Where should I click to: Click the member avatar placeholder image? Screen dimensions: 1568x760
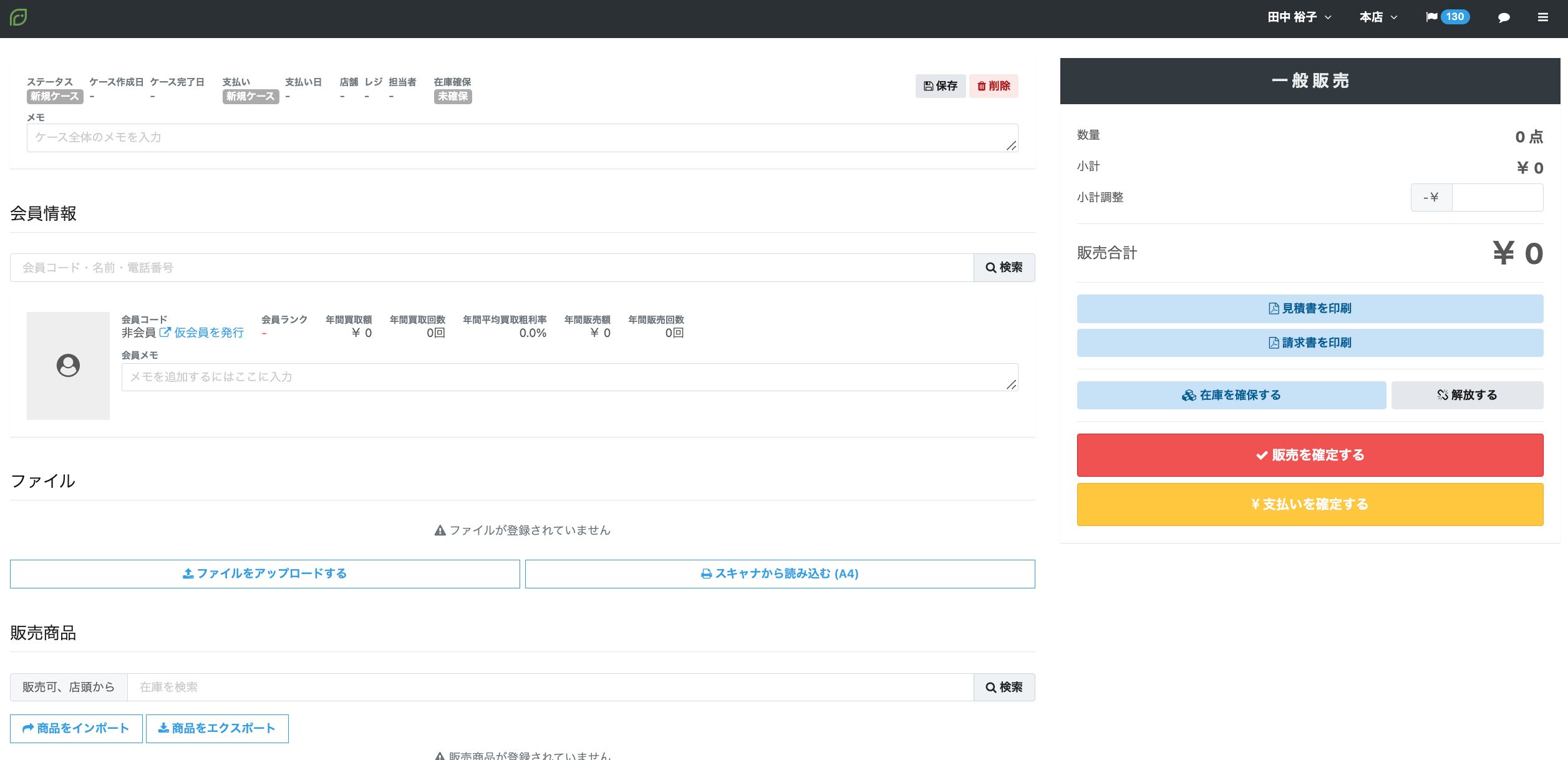click(68, 366)
